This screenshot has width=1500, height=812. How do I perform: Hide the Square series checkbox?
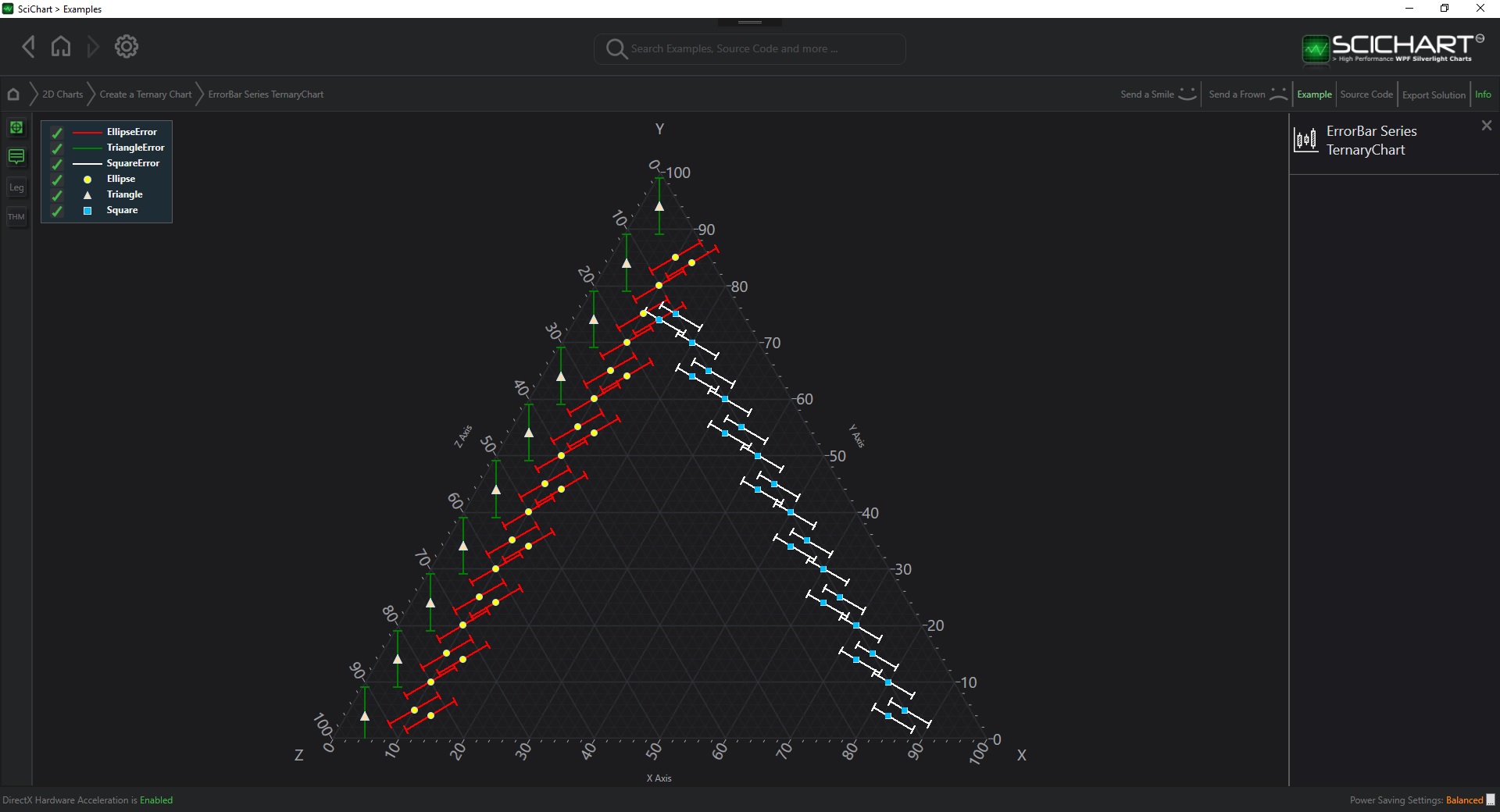point(57,211)
